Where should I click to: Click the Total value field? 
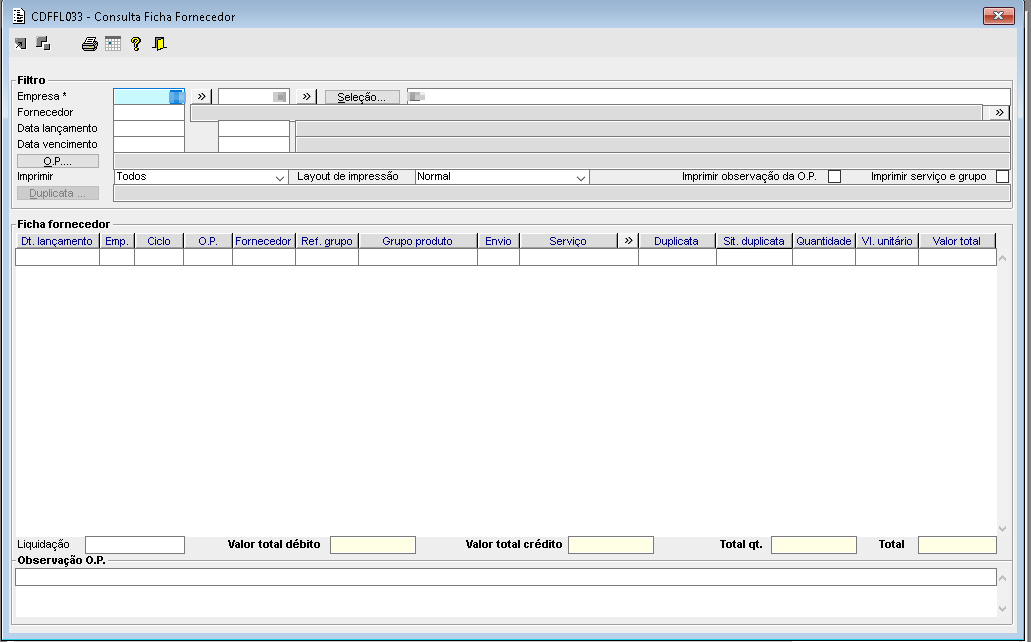click(957, 545)
